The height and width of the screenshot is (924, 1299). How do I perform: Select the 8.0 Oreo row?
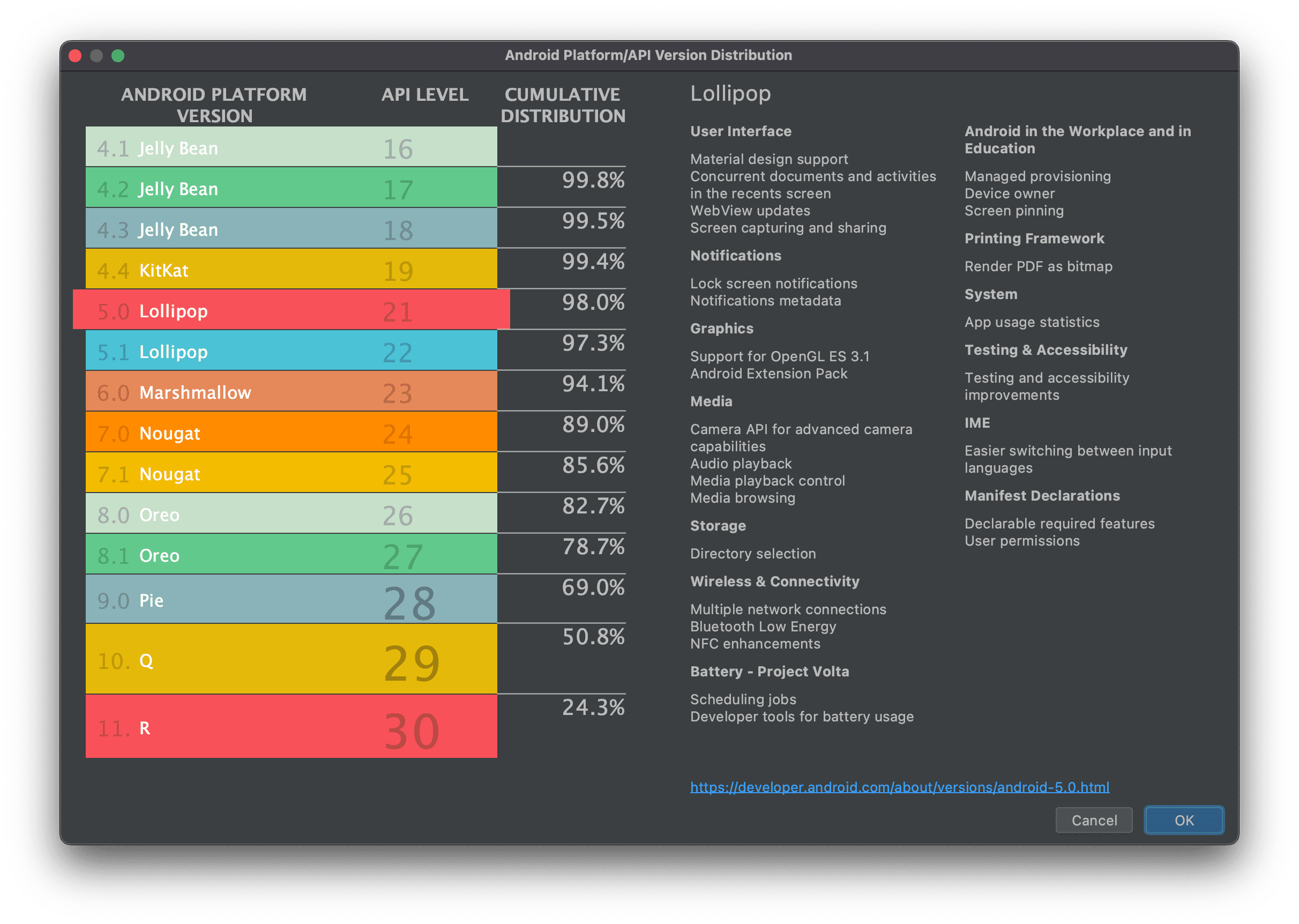(290, 514)
